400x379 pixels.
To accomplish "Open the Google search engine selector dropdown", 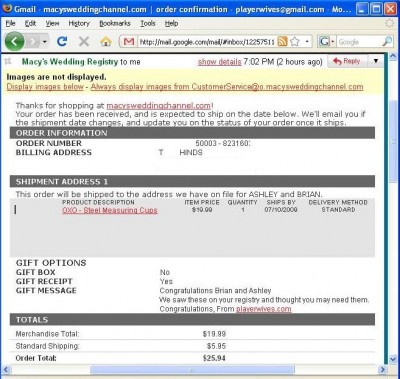I will (x=327, y=42).
